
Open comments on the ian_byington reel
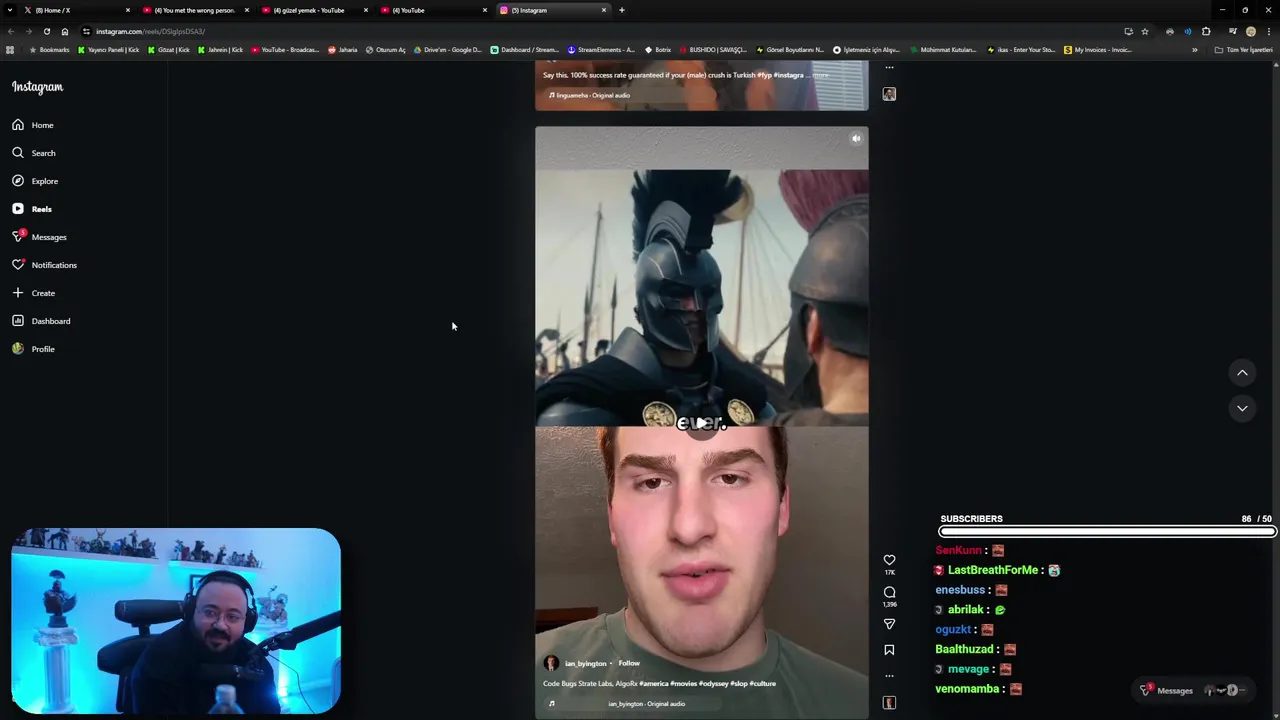[x=889, y=592]
